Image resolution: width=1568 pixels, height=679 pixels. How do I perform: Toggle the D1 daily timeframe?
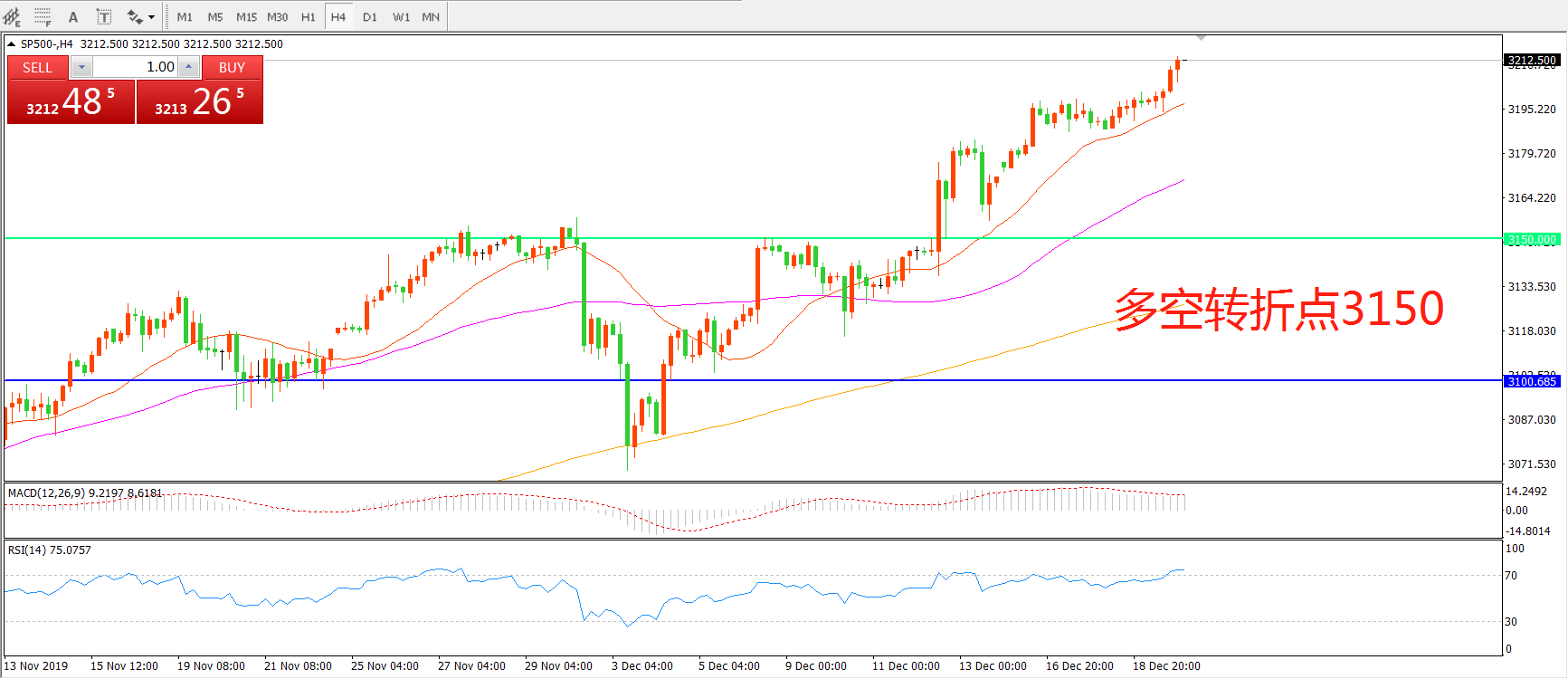369,16
